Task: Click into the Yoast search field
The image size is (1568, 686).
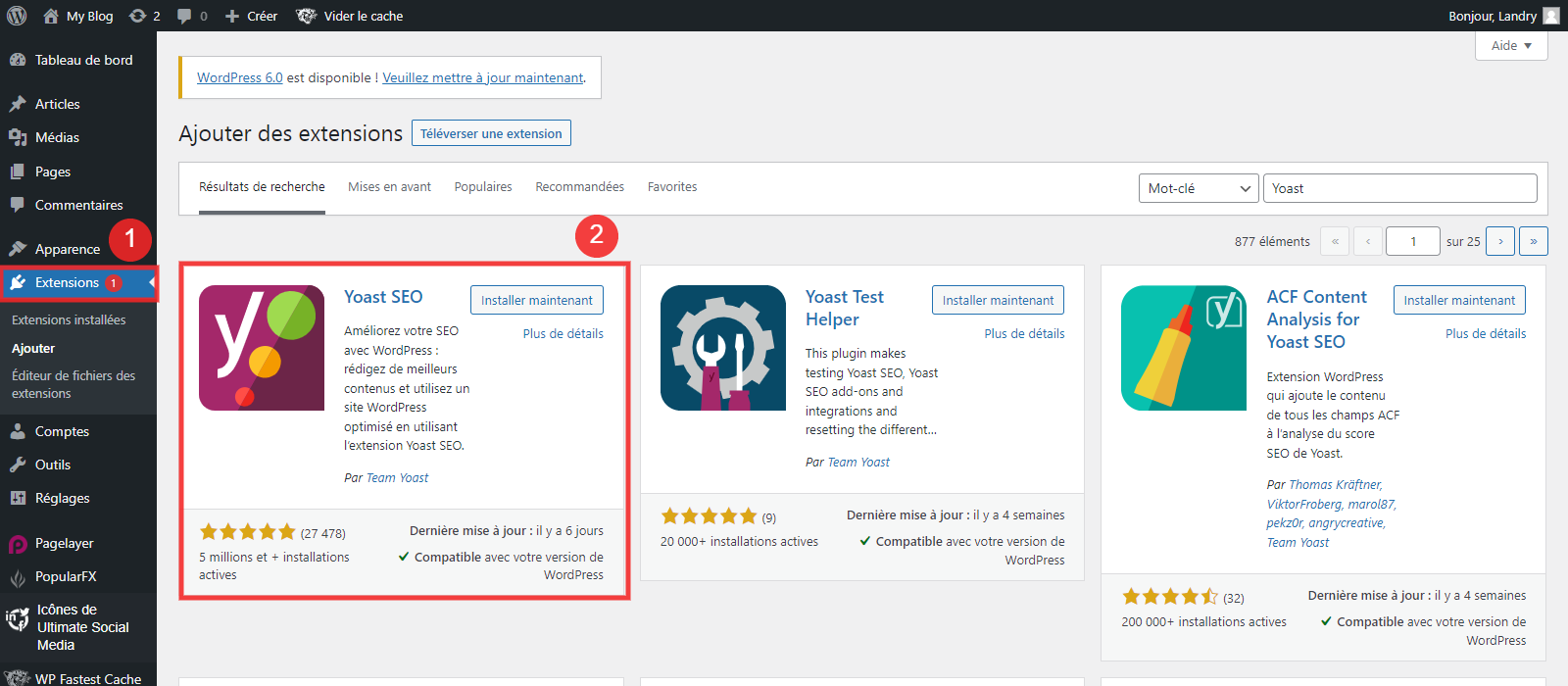Action: pos(1400,188)
